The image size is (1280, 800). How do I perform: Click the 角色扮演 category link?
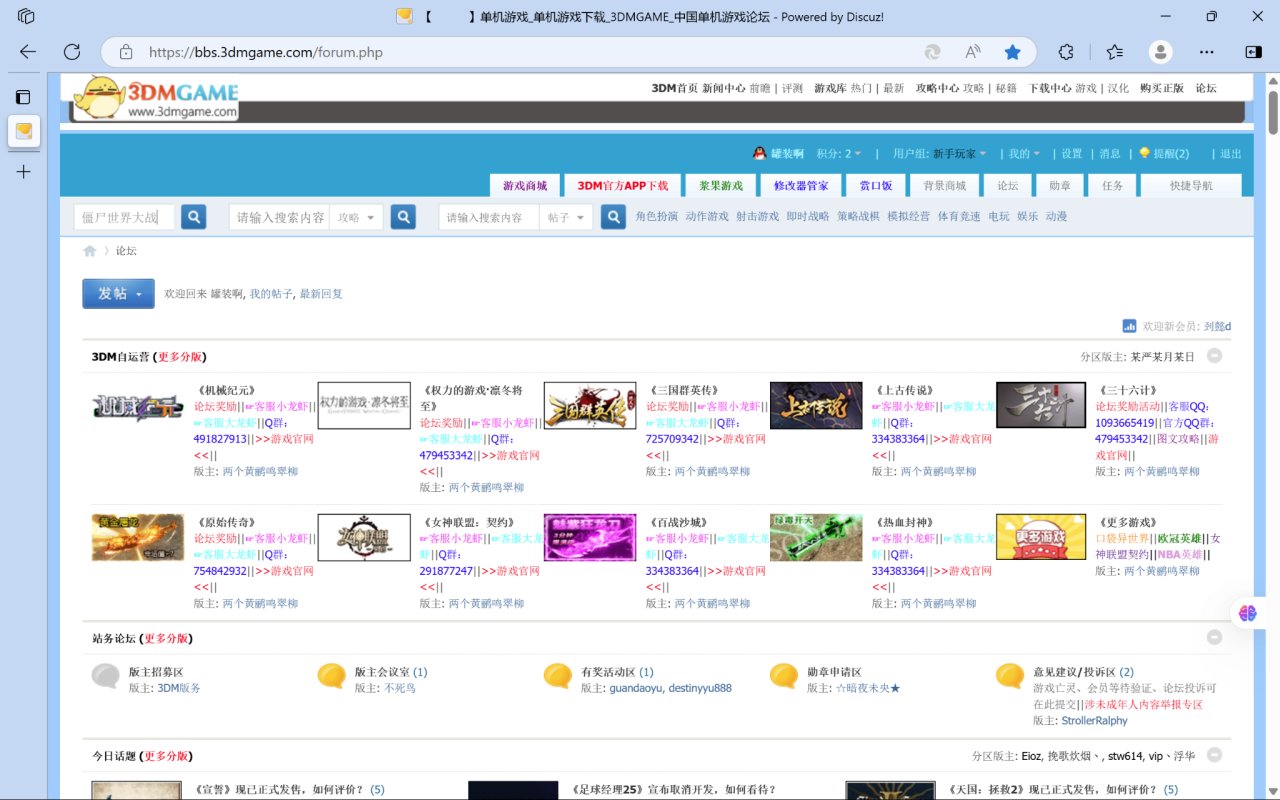click(656, 216)
